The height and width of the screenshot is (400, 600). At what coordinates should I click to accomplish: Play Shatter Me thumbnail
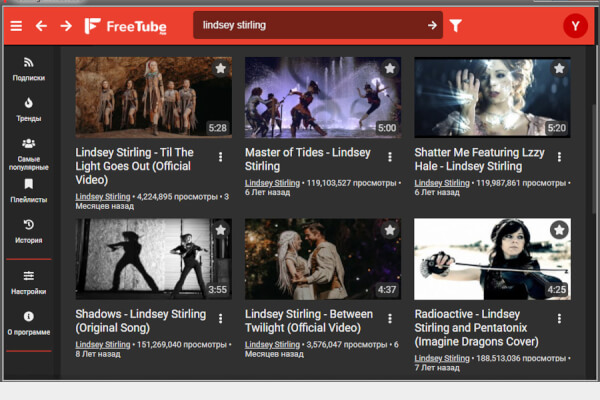(x=492, y=97)
